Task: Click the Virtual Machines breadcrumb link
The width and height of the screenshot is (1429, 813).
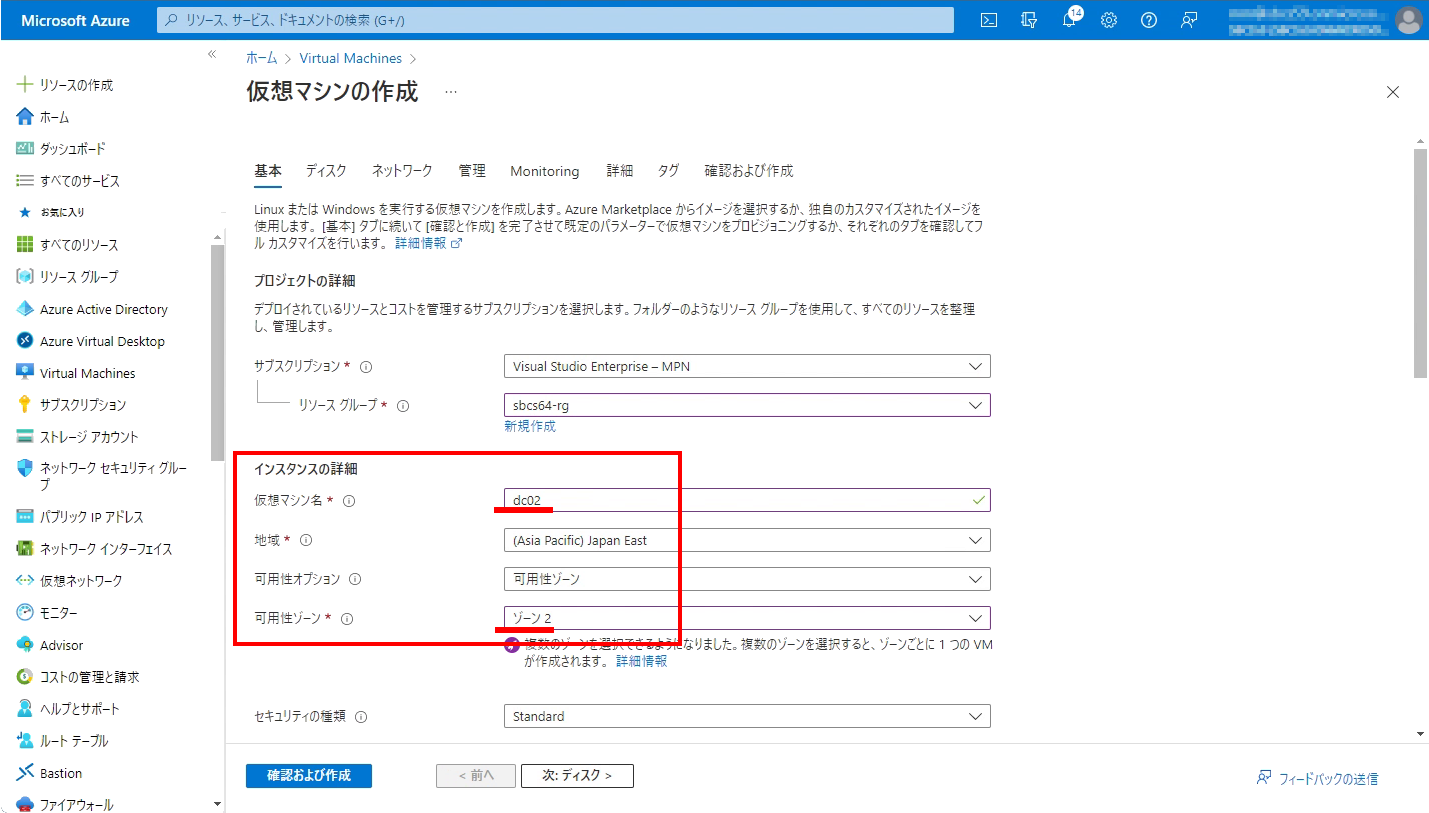Action: point(351,59)
